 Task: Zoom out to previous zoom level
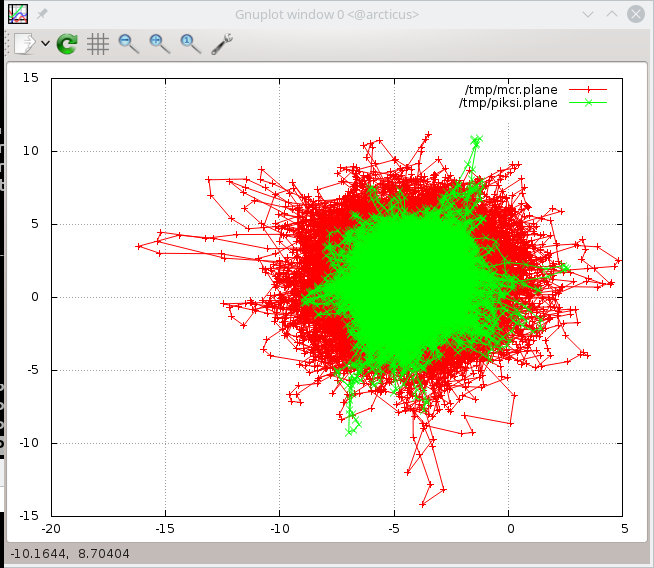128,43
